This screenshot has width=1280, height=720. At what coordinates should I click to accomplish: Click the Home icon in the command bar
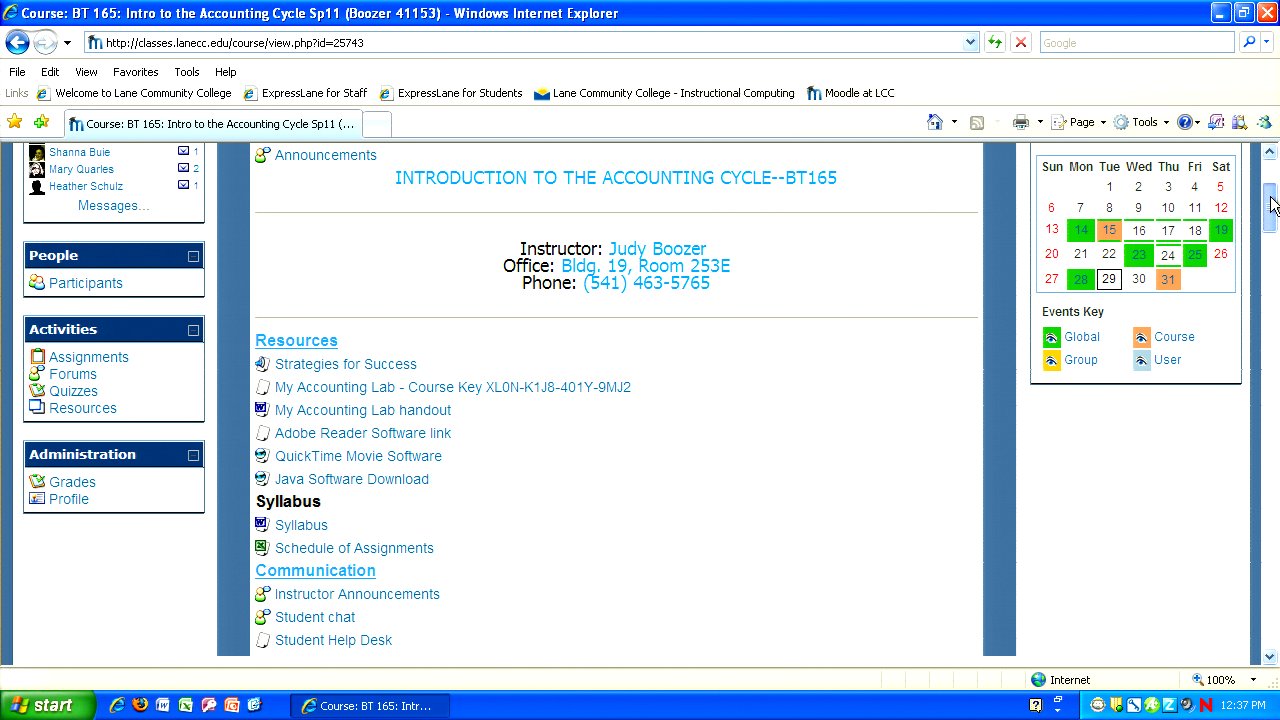tap(934, 122)
